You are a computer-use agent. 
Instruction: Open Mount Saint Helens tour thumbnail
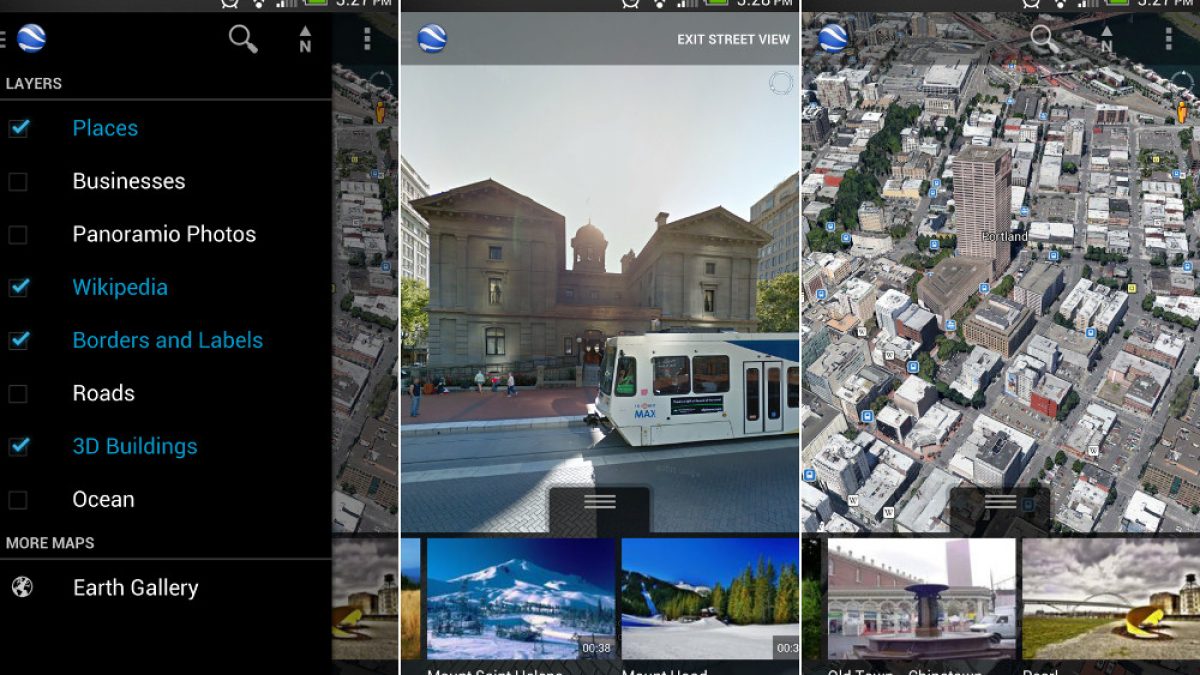520,598
